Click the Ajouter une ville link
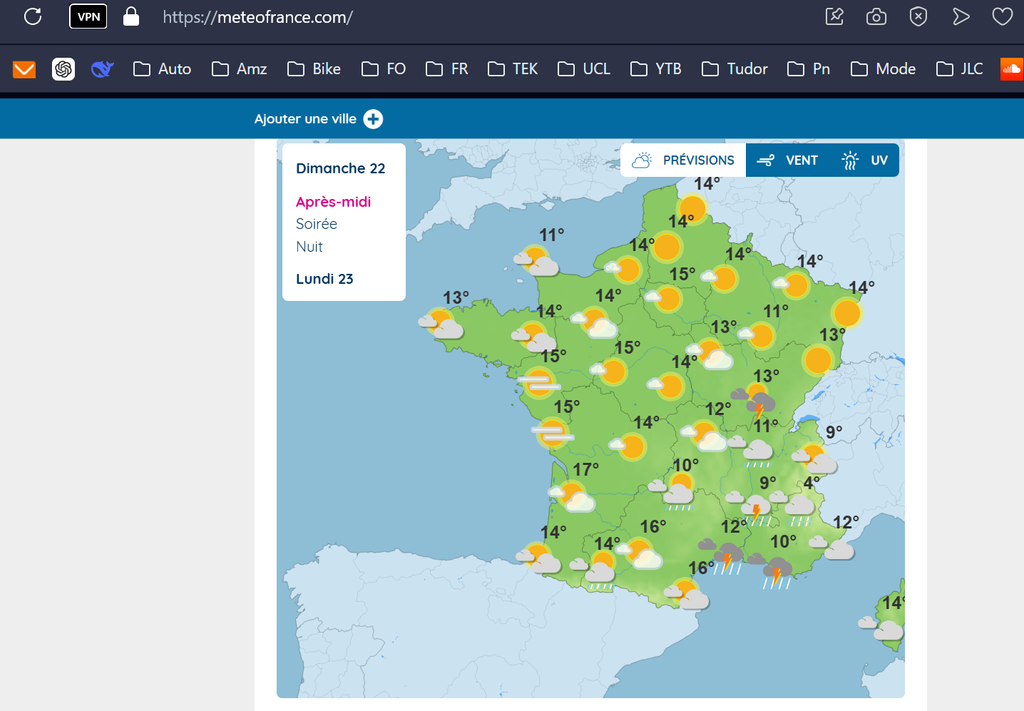The image size is (1024, 711). 305,119
